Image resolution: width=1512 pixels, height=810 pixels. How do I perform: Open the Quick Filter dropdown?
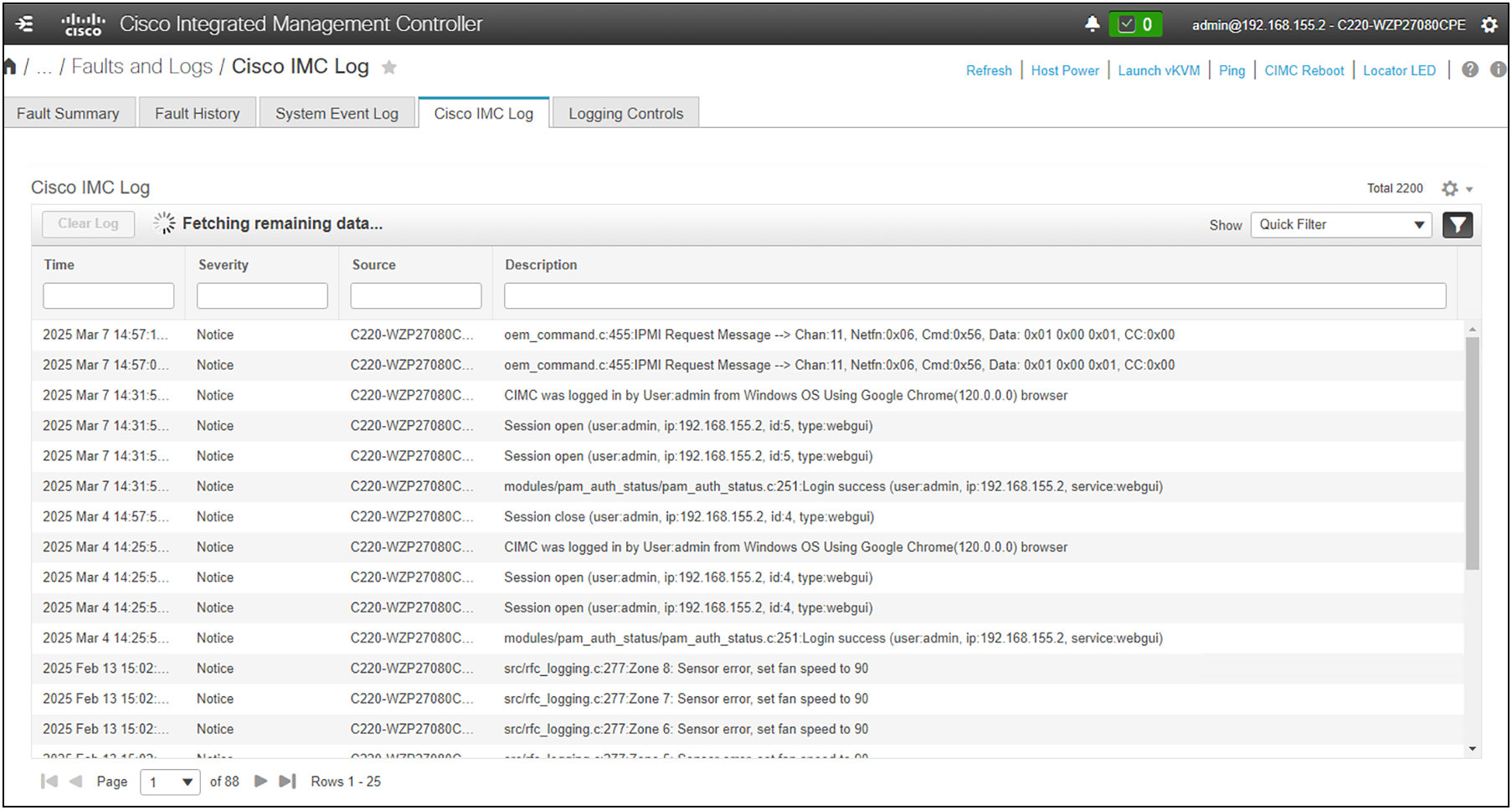1341,224
